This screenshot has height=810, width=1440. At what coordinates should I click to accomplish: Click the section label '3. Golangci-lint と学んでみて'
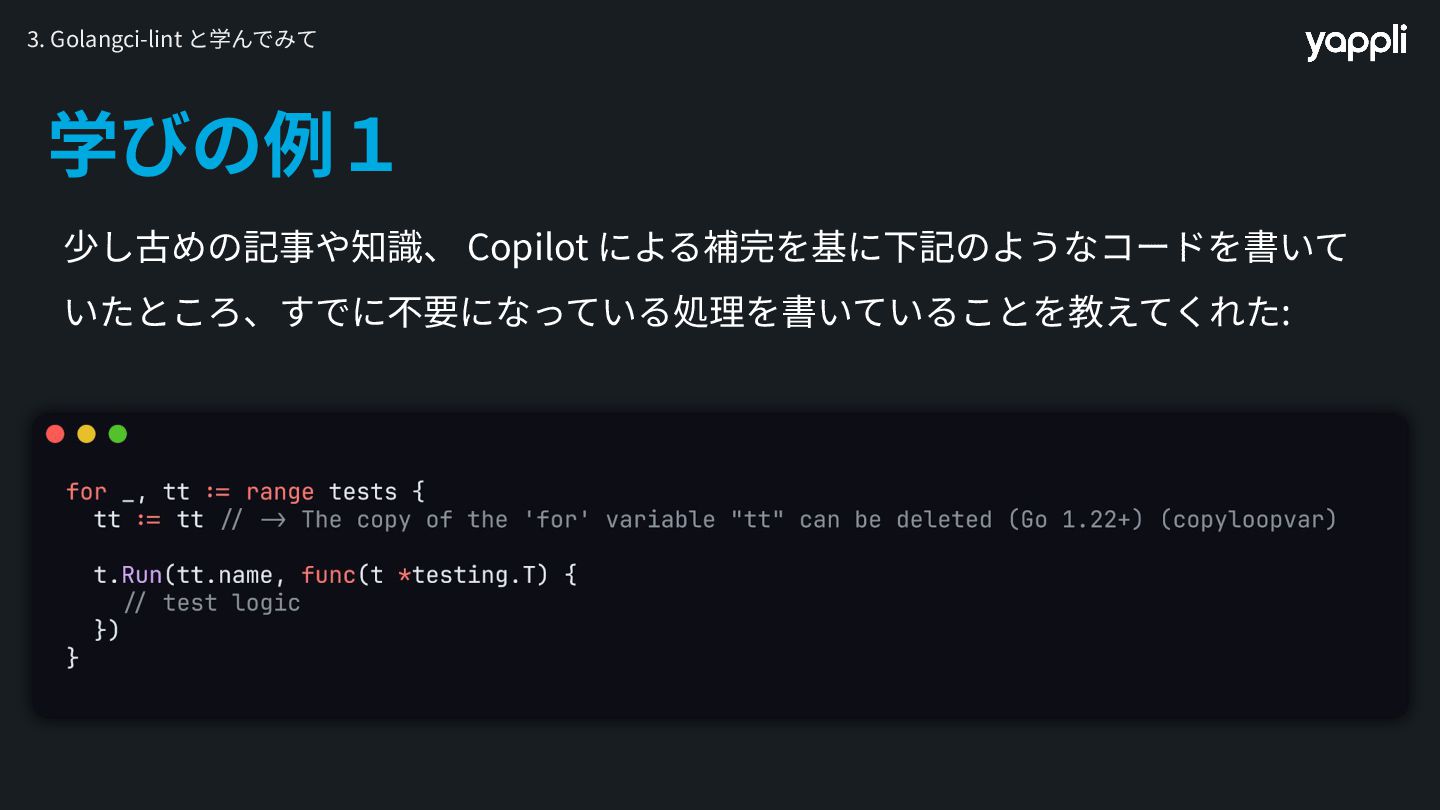point(171,39)
